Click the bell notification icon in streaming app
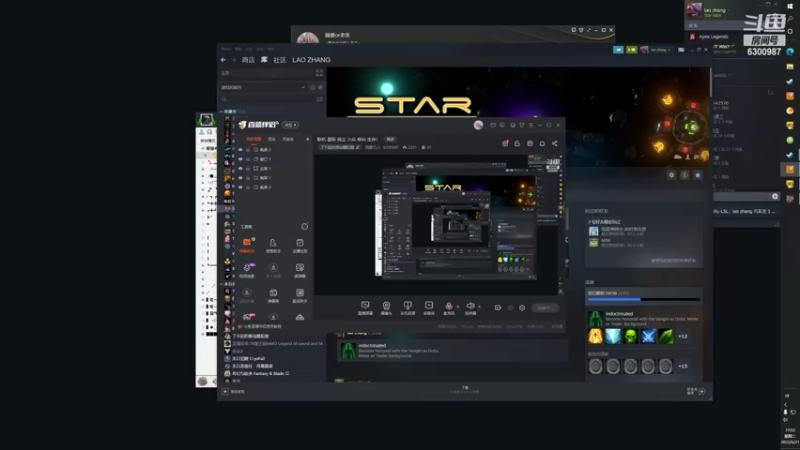This screenshot has width=800, height=450. 542,143
